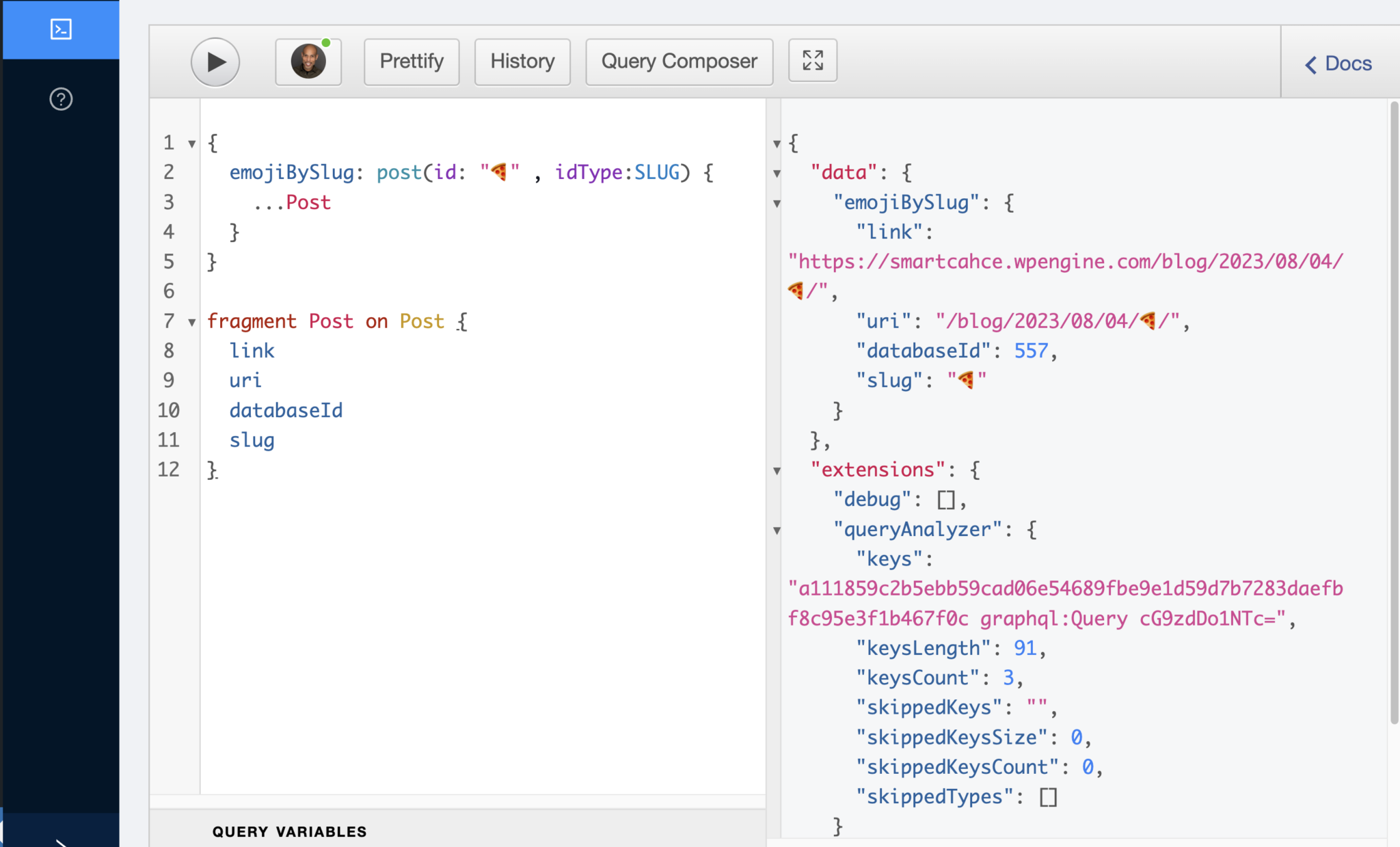The image size is (1400, 847).
Task: Collapse the extensions section in results
Action: 778,470
